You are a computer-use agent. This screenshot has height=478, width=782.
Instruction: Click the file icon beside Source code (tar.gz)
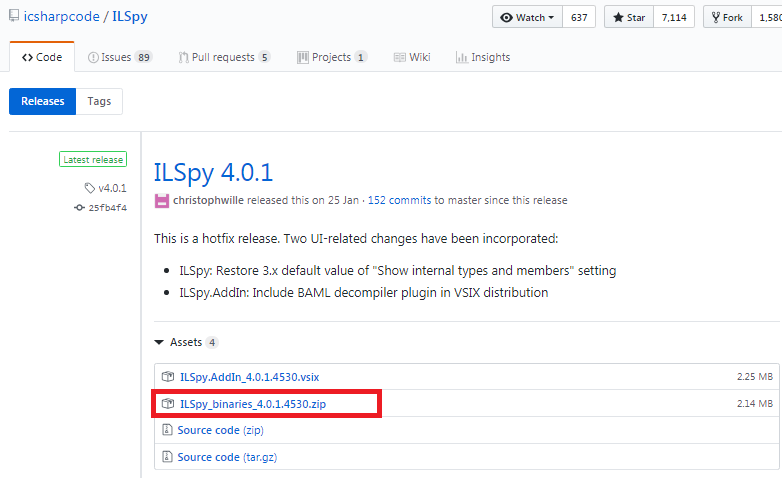(x=167, y=457)
